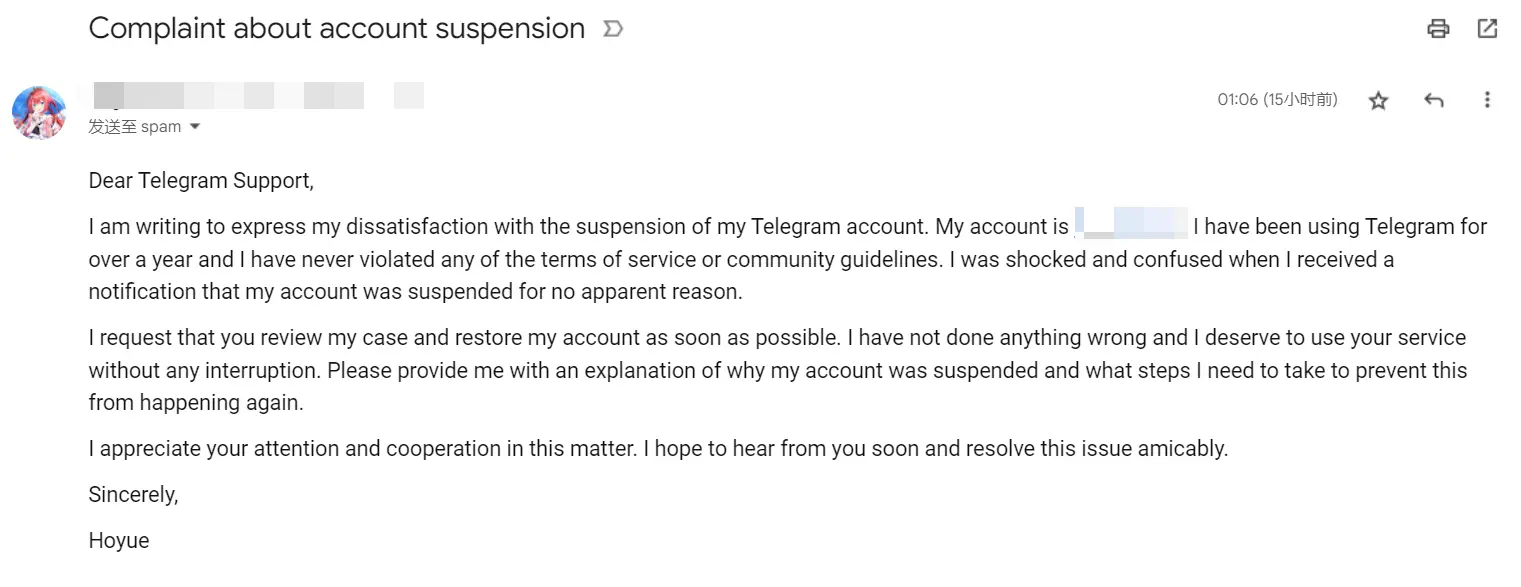Open the email in a new window

[1487, 29]
